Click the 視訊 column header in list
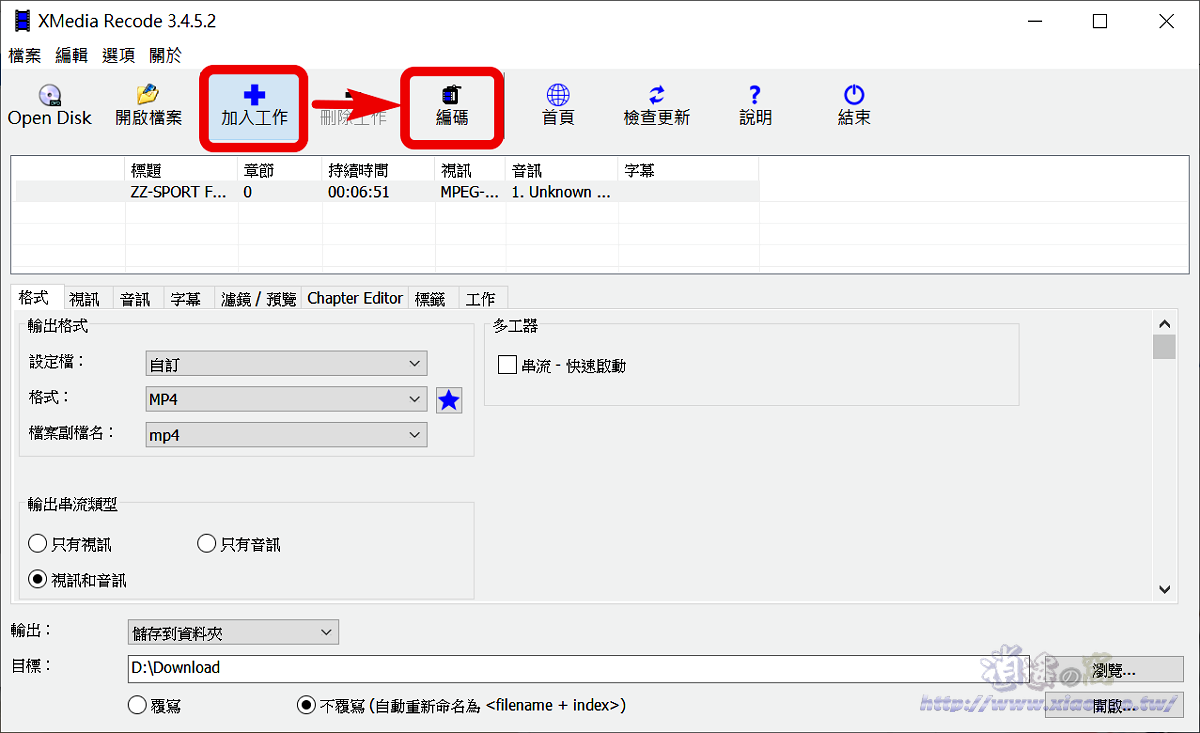This screenshot has width=1200, height=733. 470,171
